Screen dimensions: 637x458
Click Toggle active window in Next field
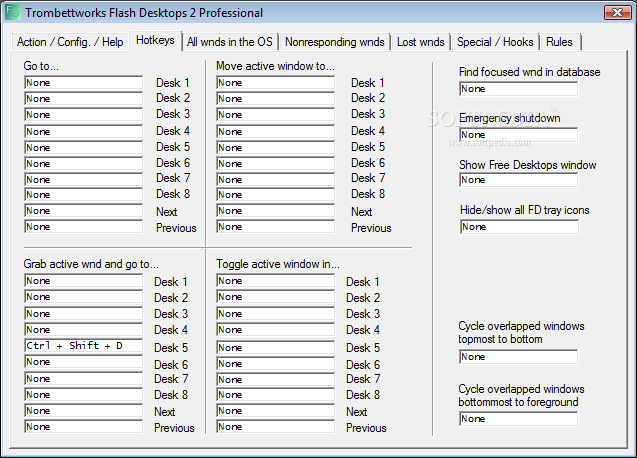(276, 411)
